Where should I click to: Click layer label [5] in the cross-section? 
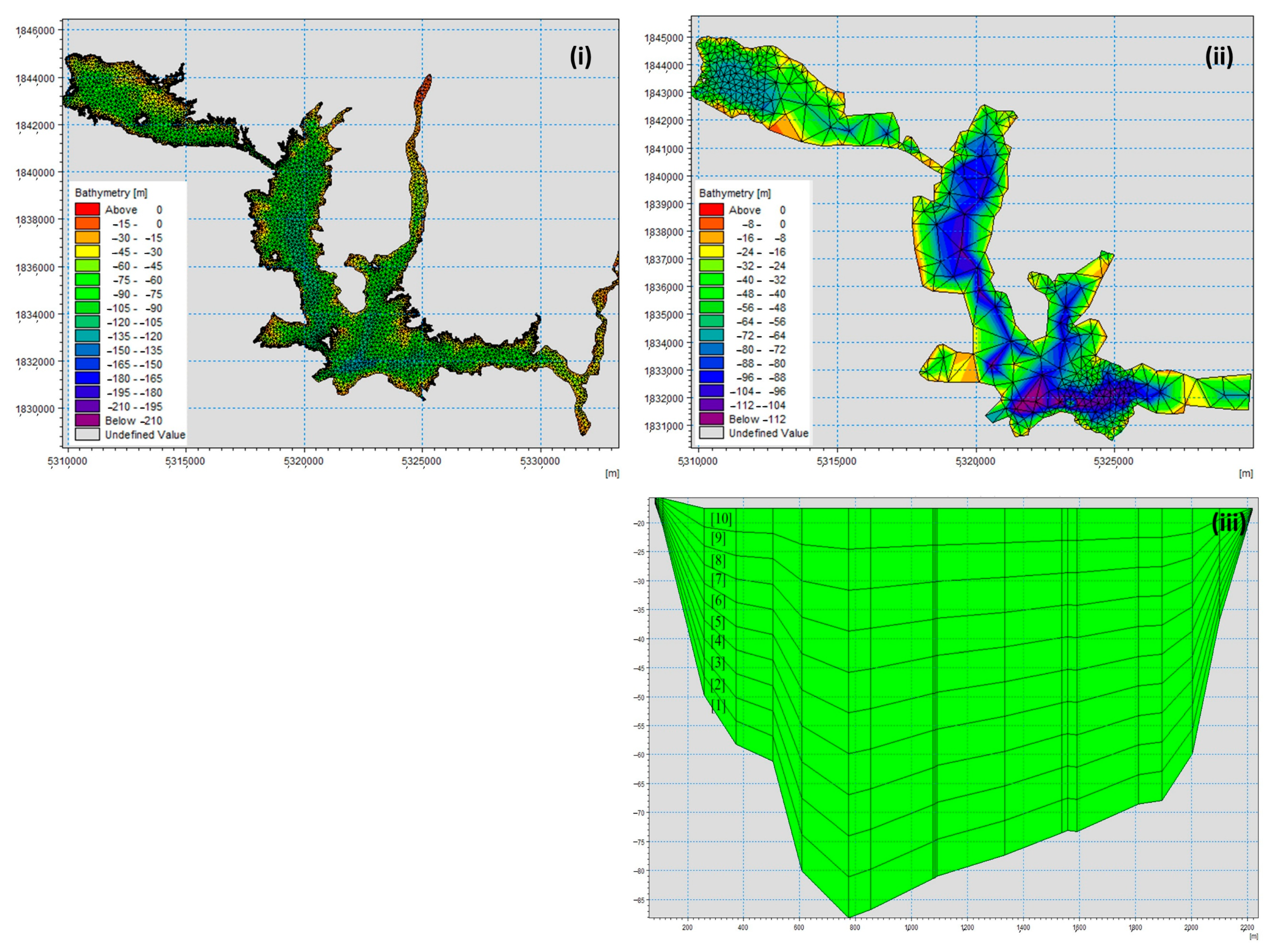coord(717,622)
